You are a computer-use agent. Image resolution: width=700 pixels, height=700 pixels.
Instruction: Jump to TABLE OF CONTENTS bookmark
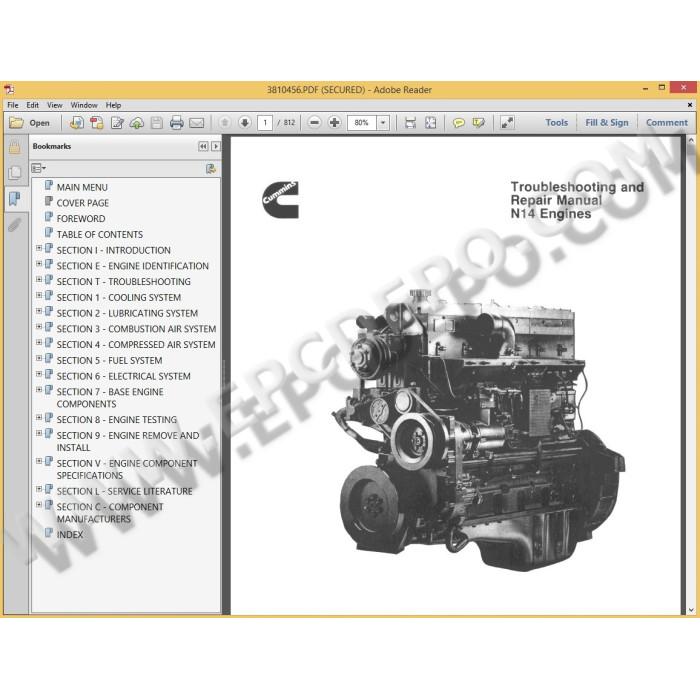click(x=100, y=234)
